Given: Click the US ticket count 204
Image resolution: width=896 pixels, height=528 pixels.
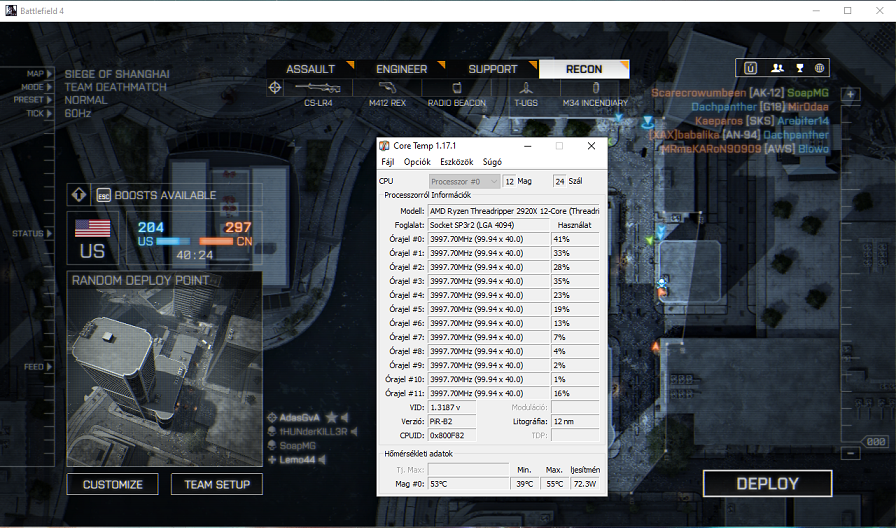Looking at the screenshot, I should point(151,227).
